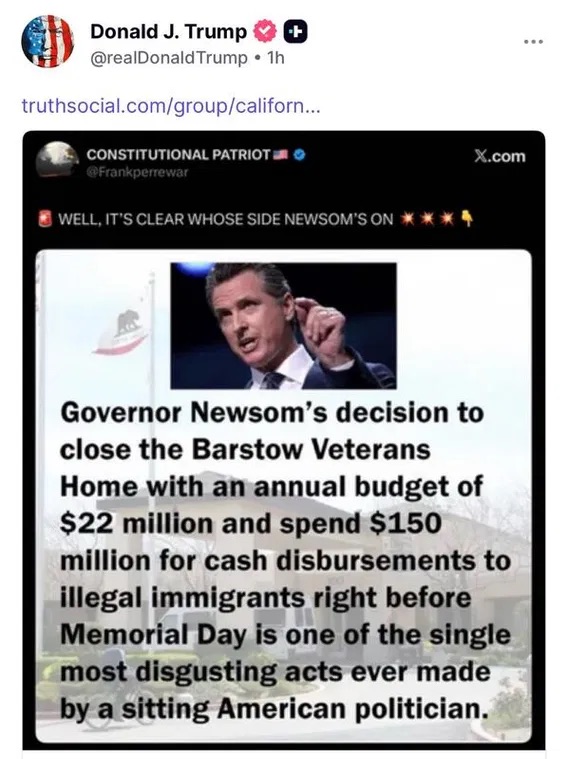Click the Constitutional Patriot account avatar

point(58,159)
